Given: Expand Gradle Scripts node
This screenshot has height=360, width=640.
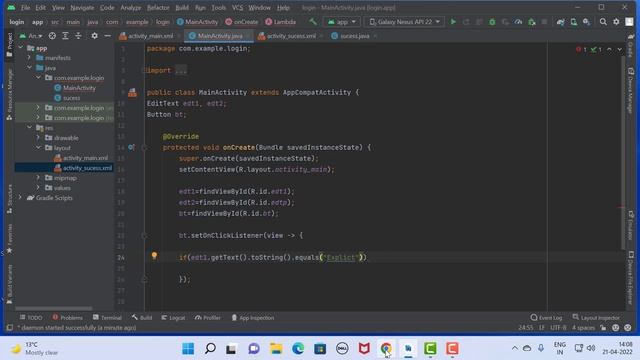Looking at the screenshot, I should click(x=20, y=198).
